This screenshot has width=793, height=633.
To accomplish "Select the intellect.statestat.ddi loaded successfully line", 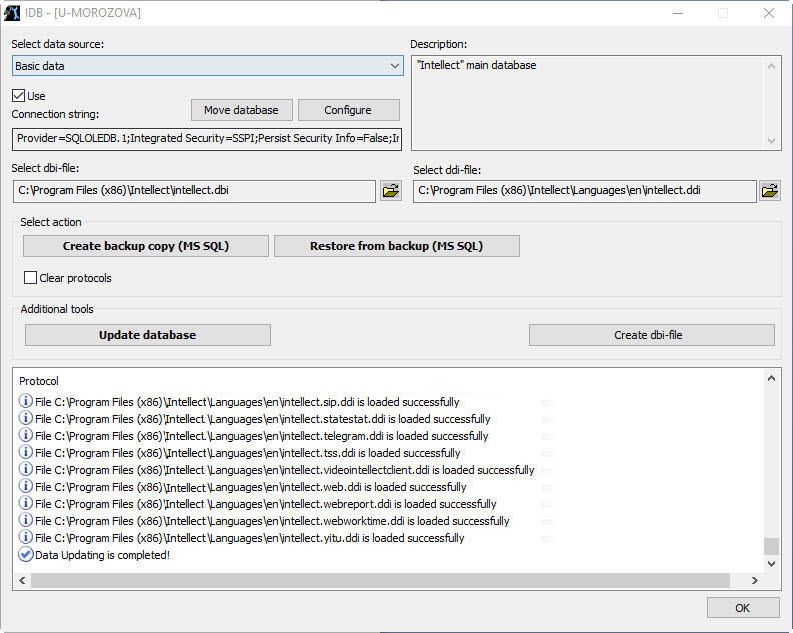I will pos(262,419).
